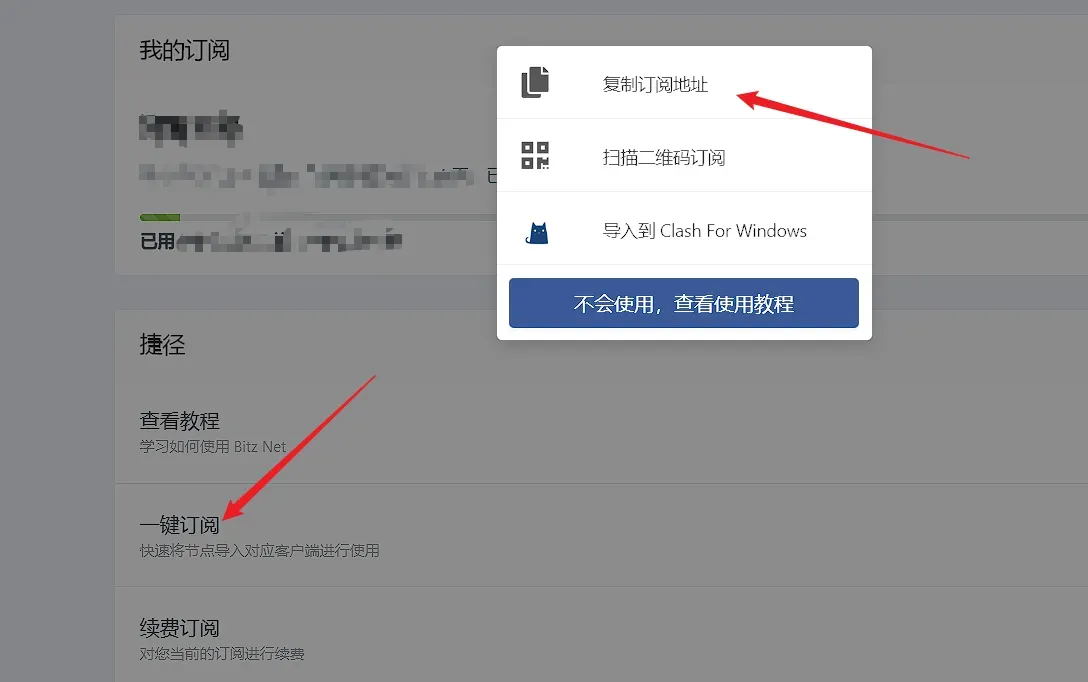Select the 复制订阅地址 option
The width and height of the screenshot is (1088, 682).
(684, 83)
